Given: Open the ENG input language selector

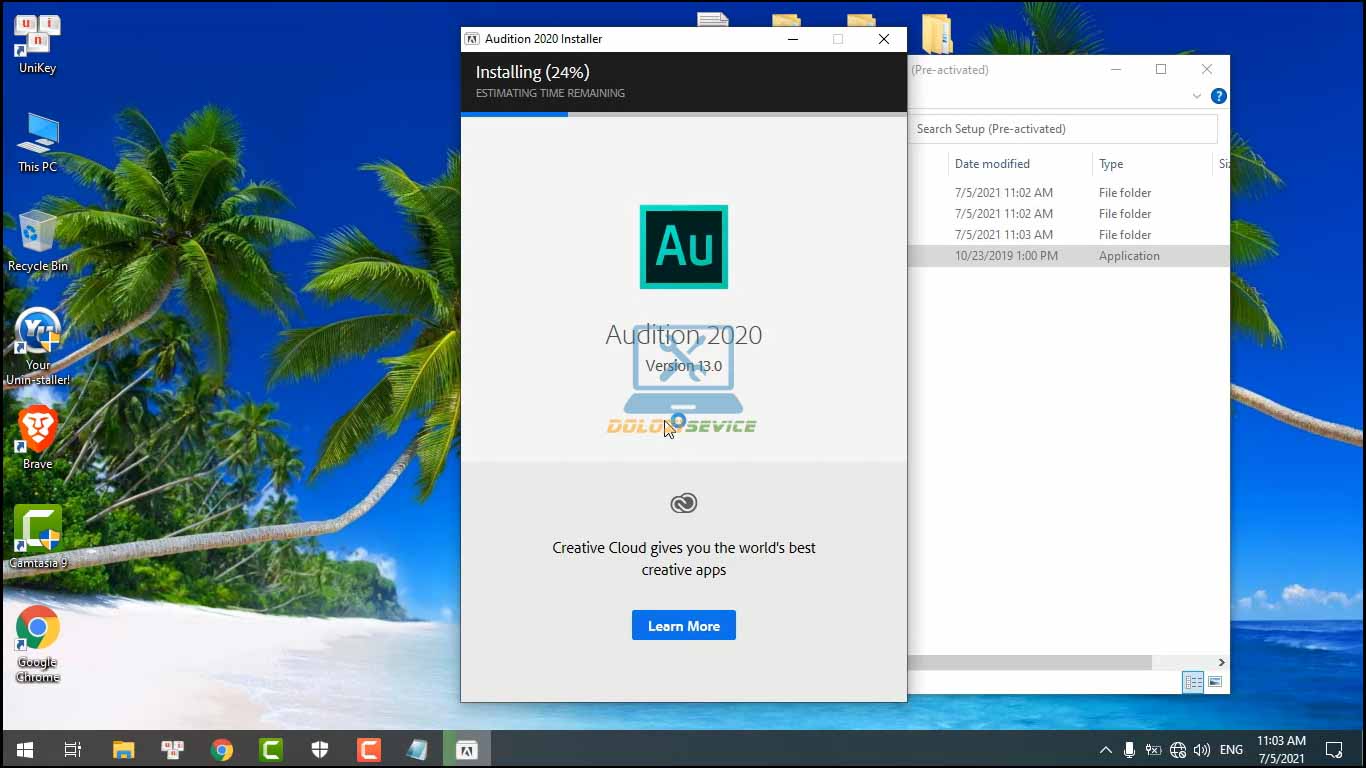Looking at the screenshot, I should [x=1231, y=750].
